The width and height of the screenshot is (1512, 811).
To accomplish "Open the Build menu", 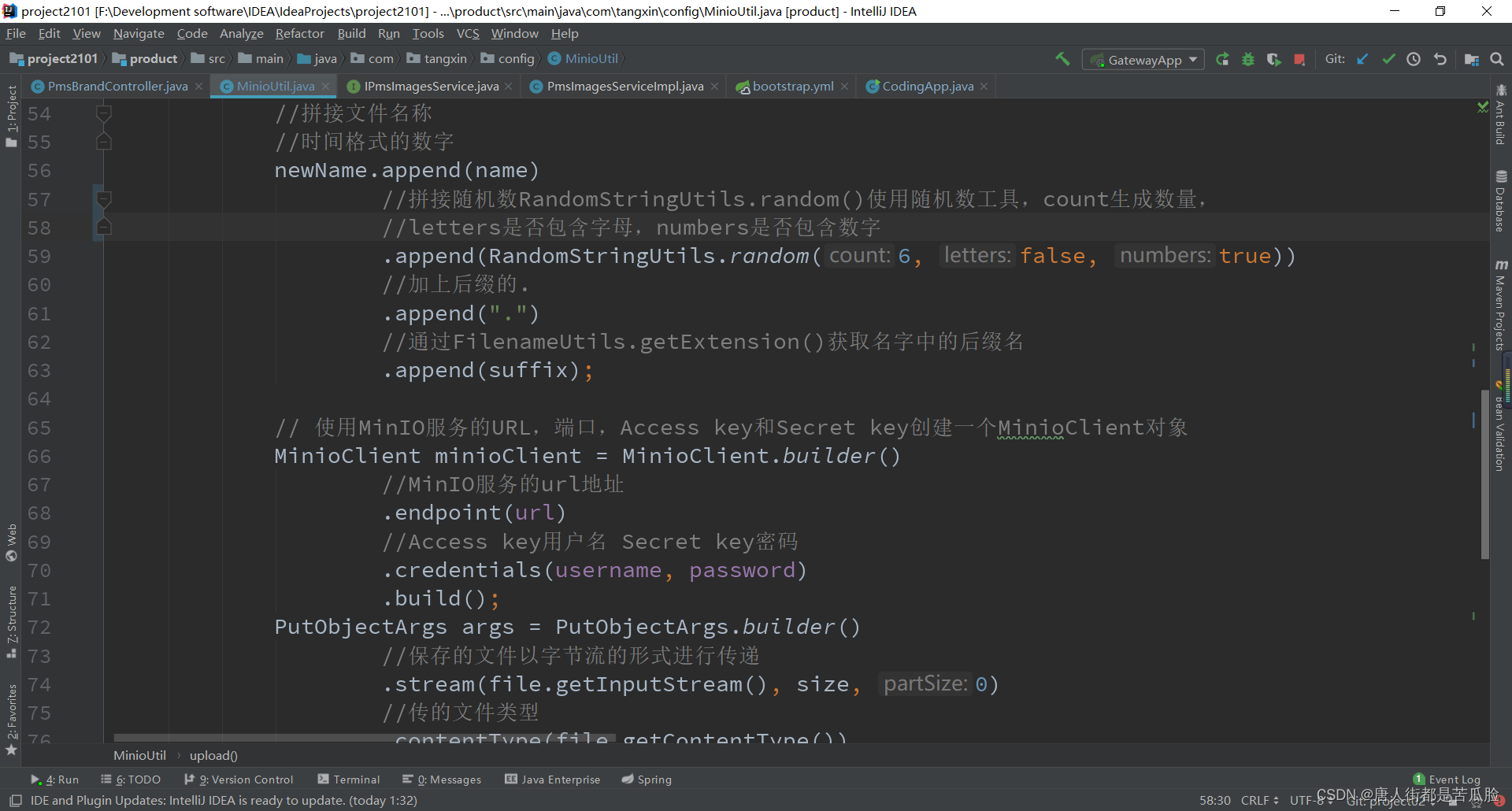I will point(351,34).
